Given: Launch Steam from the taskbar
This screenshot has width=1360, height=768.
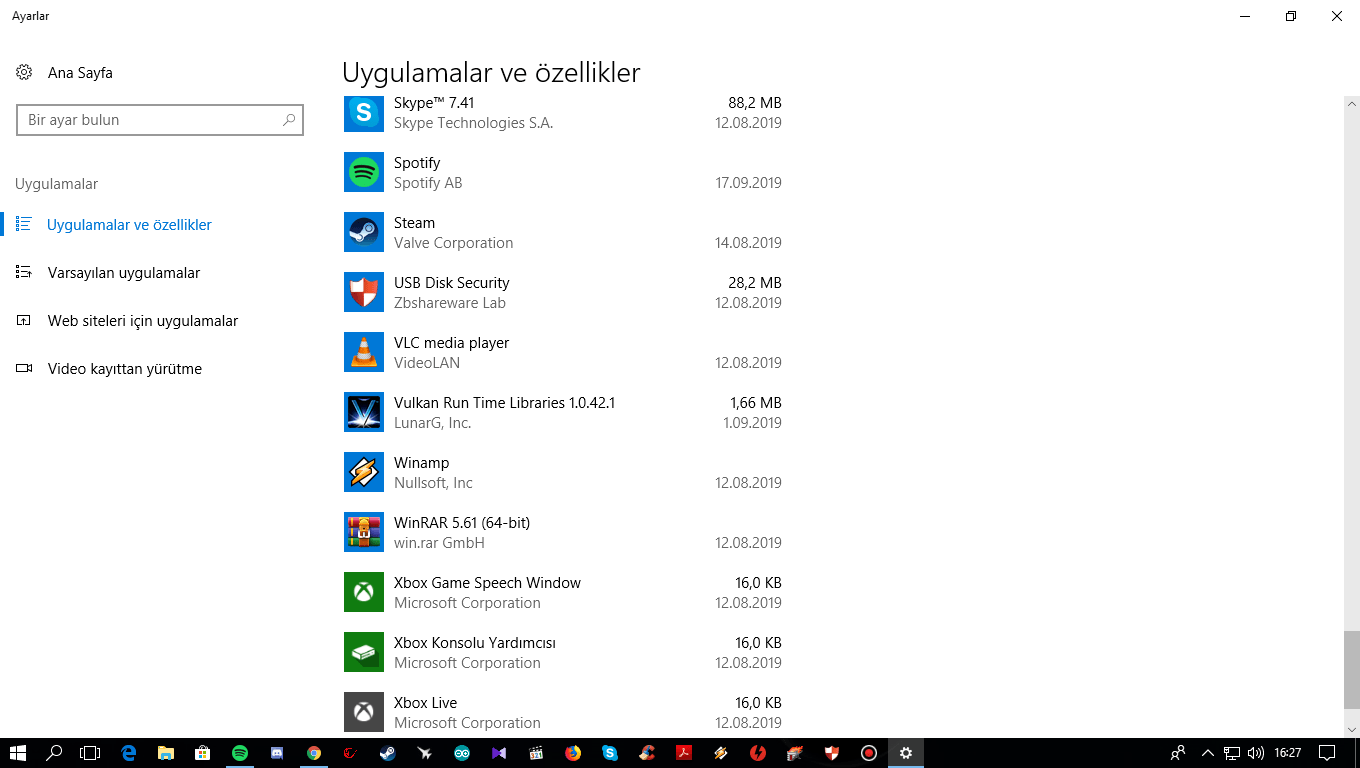Looking at the screenshot, I should (x=388, y=753).
